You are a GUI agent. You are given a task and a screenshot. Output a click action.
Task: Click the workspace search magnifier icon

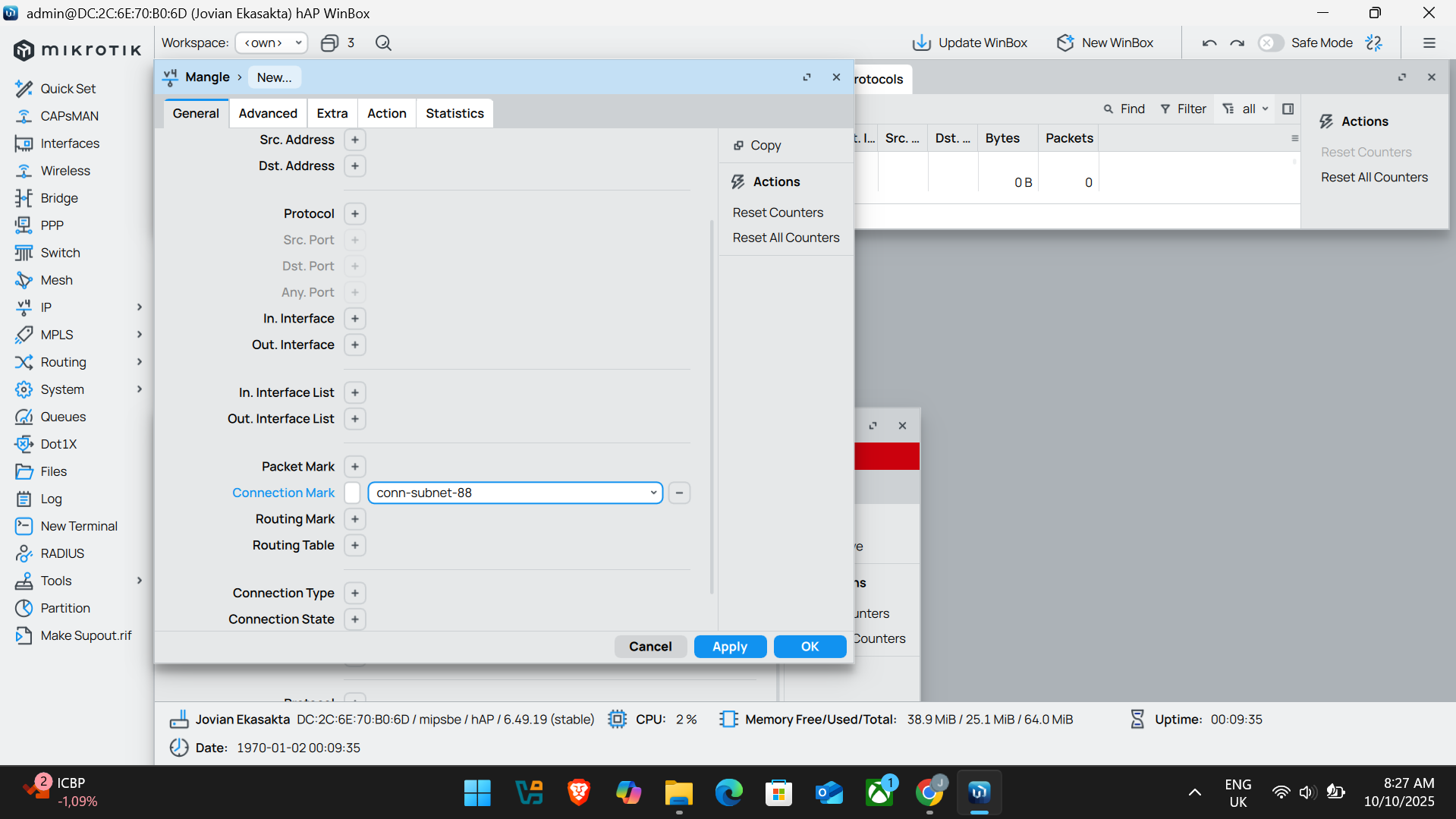coord(383,43)
